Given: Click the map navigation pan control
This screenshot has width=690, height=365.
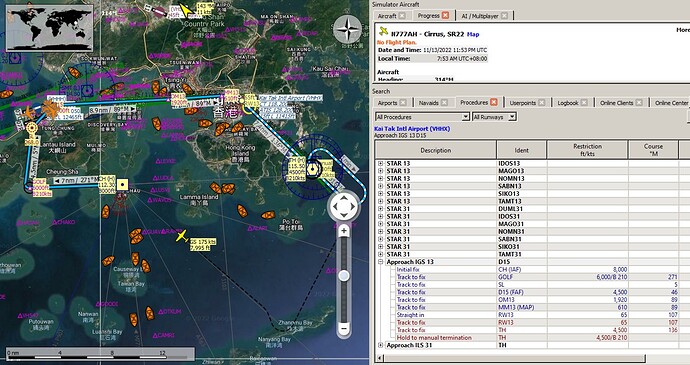Looking at the screenshot, I should click(344, 206).
